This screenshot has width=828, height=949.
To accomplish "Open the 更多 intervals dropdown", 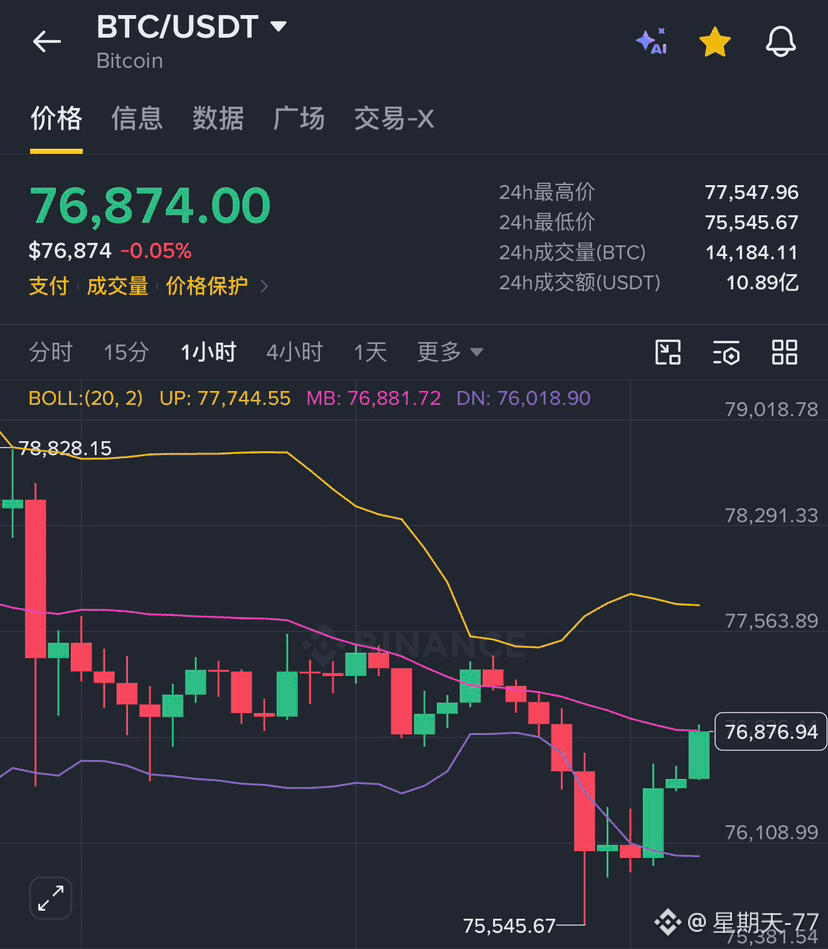I will coord(450,352).
